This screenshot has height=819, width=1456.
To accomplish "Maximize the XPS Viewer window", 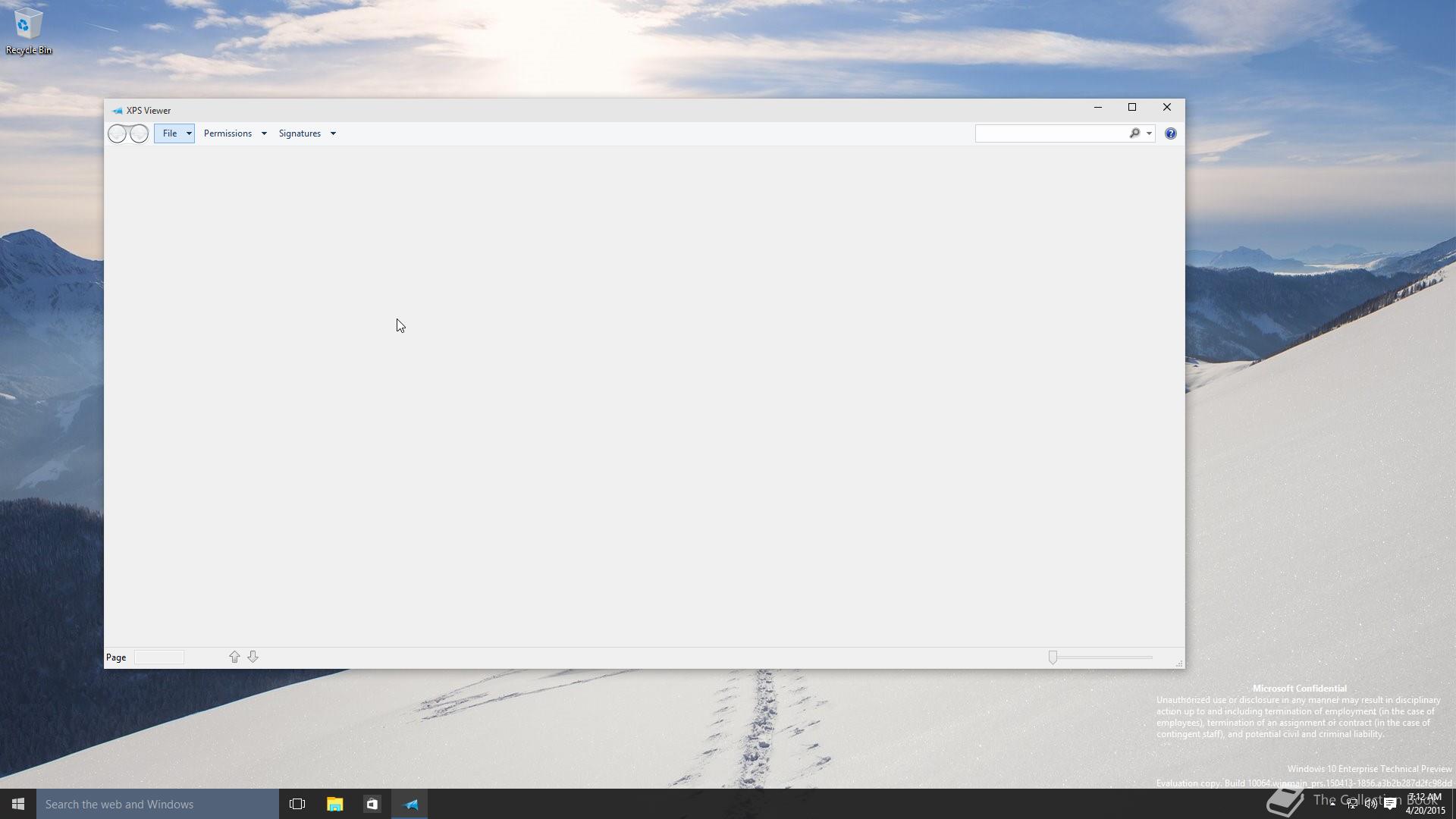I will point(1132,108).
